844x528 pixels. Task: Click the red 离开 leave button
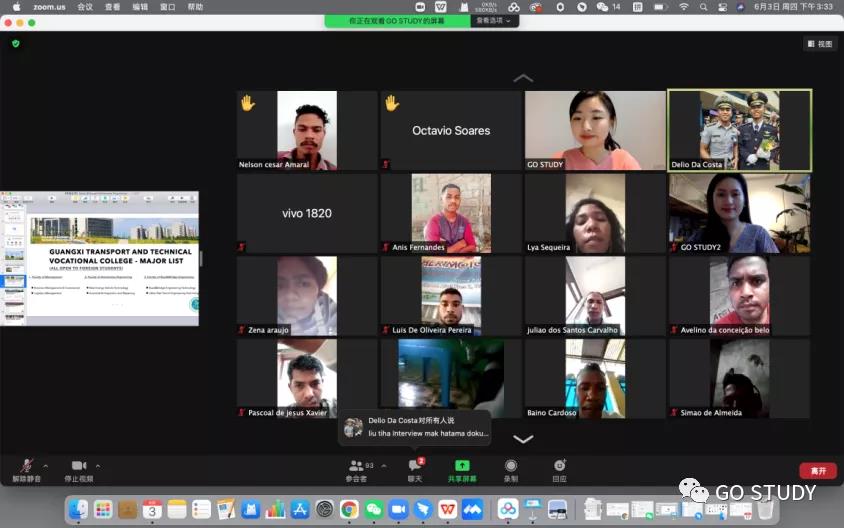point(818,471)
